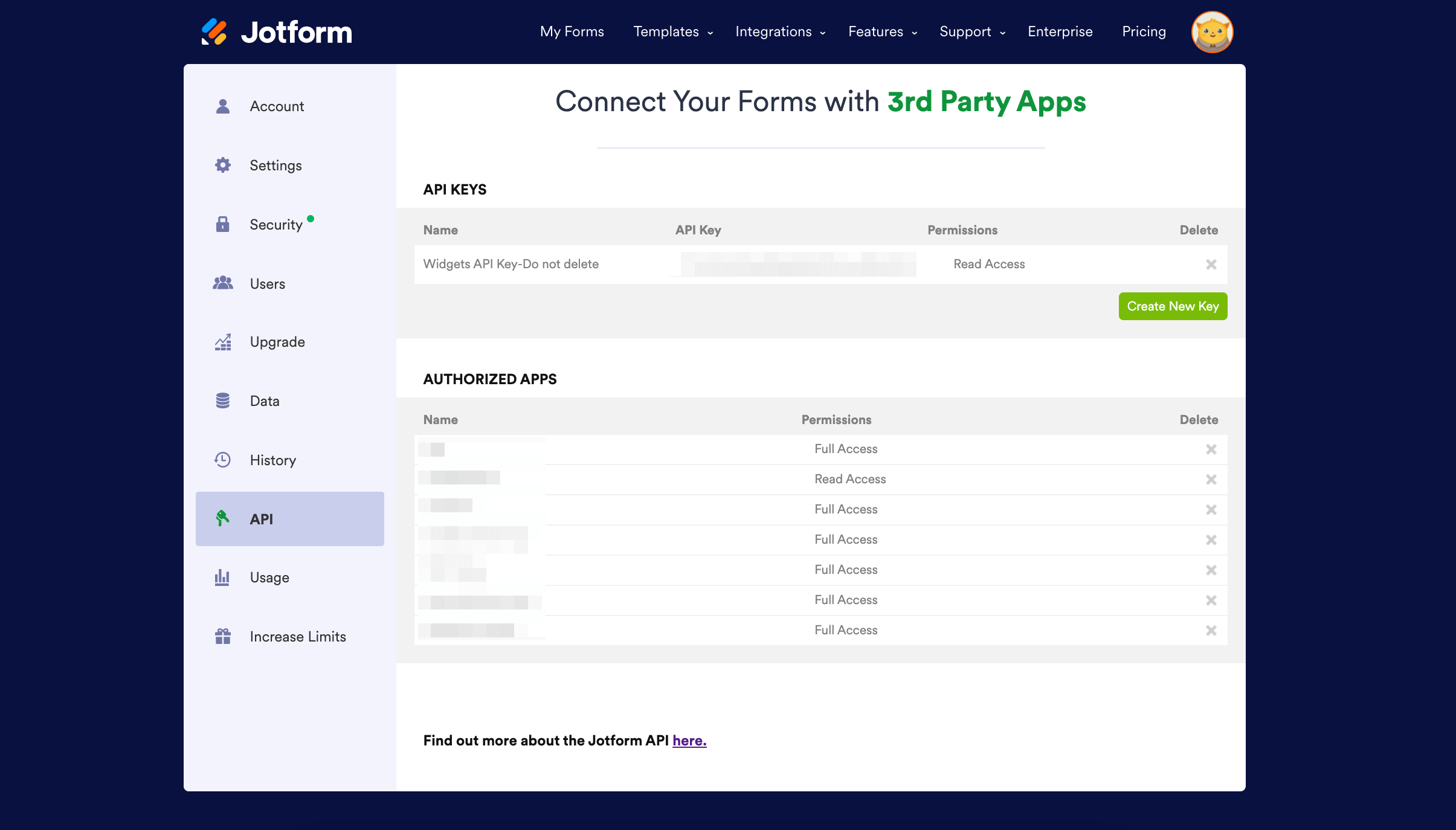Click the Increase Limits gift icon
Screen dimensions: 1456x830
tap(222, 636)
